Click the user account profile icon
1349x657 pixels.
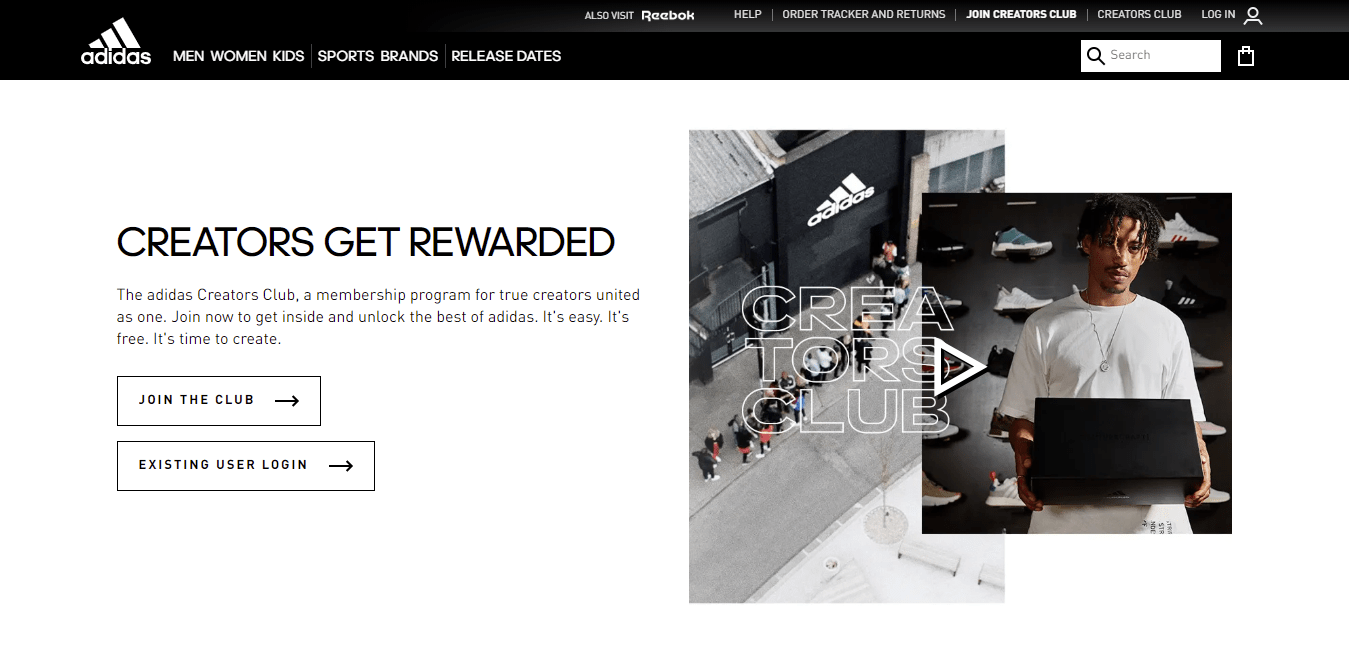[x=1253, y=15]
